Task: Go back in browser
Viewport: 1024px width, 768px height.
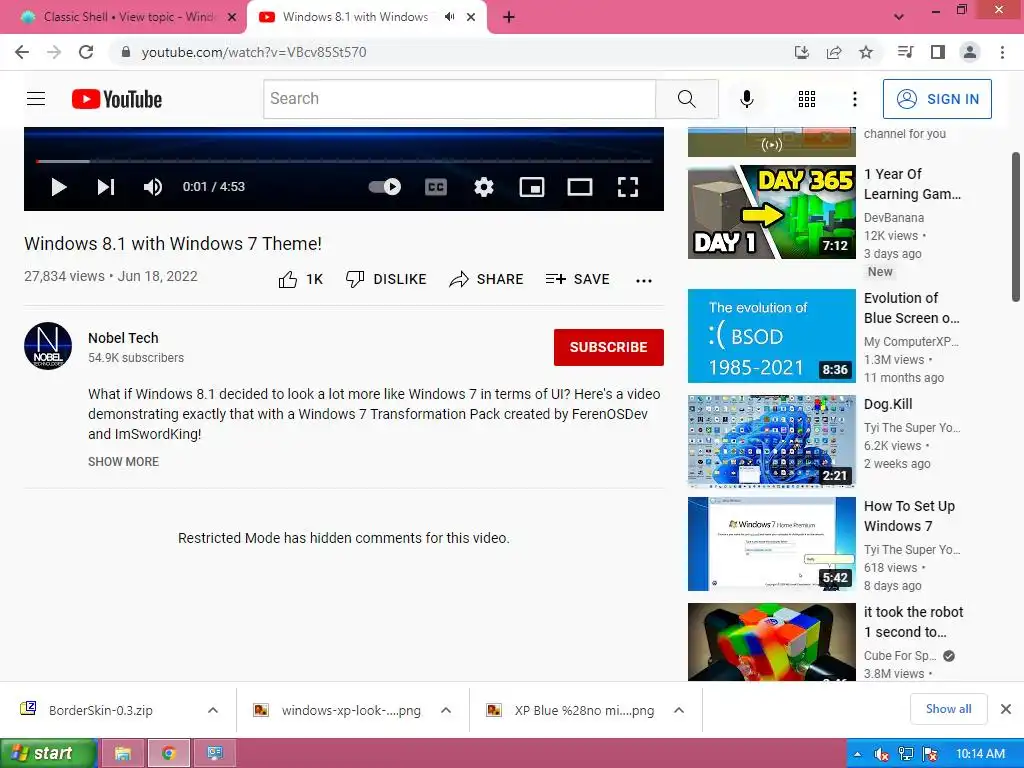Action: tap(22, 52)
